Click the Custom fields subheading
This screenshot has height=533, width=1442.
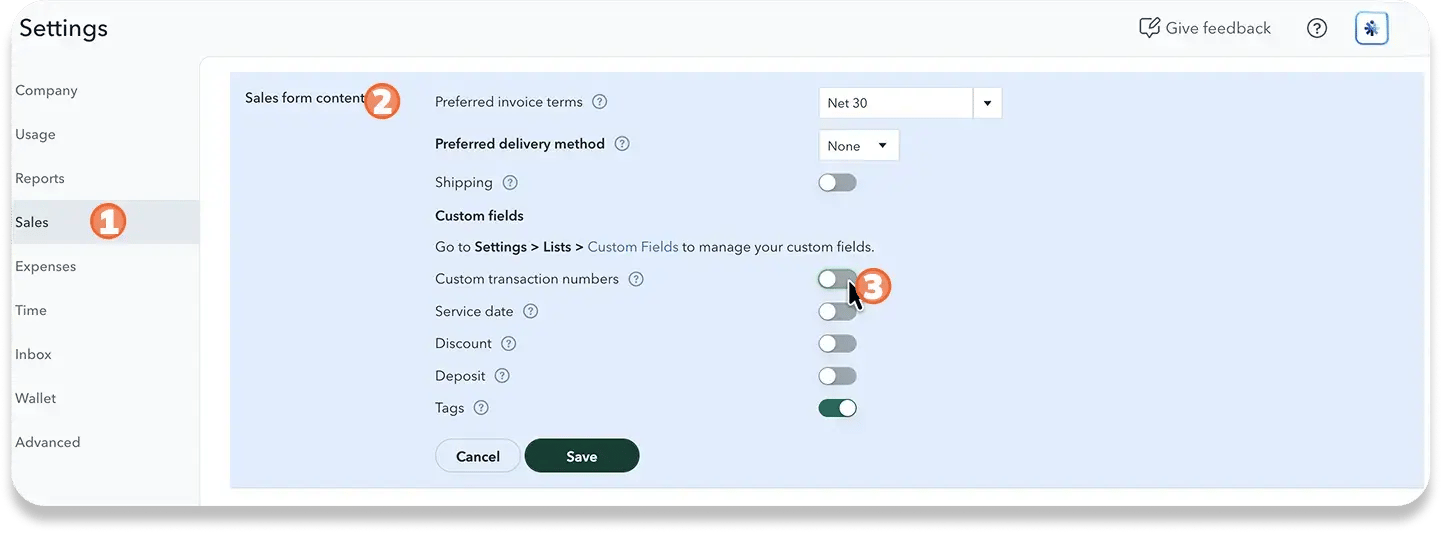click(479, 215)
